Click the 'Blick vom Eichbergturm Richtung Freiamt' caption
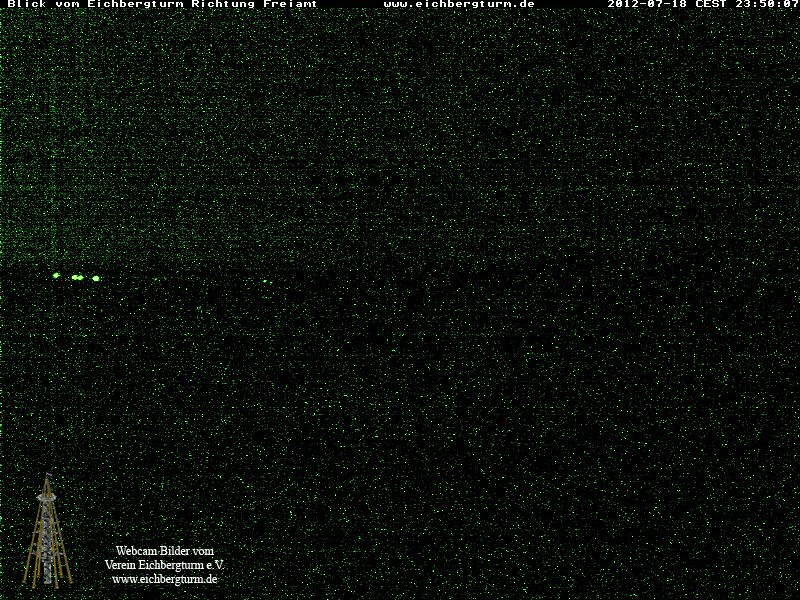 coord(162,4)
